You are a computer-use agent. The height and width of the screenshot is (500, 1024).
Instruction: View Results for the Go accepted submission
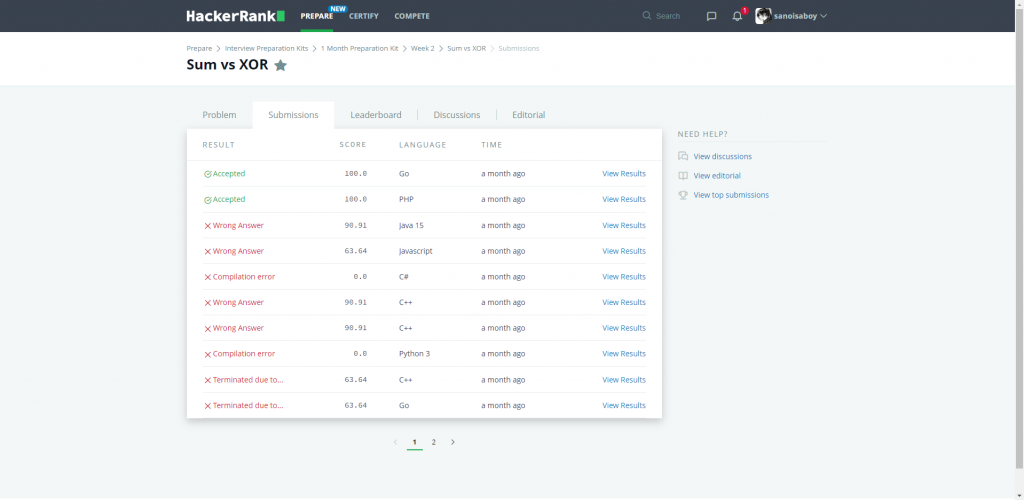[x=624, y=174]
